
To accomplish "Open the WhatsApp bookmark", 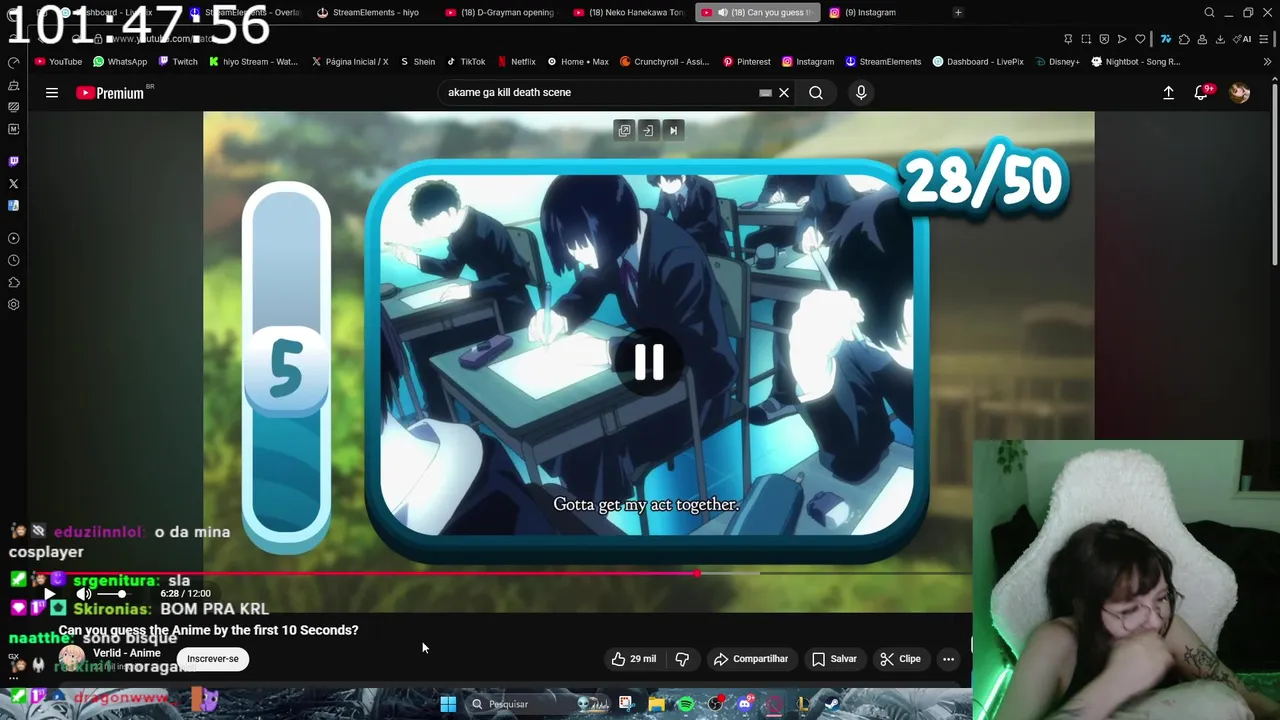I will 119,62.
